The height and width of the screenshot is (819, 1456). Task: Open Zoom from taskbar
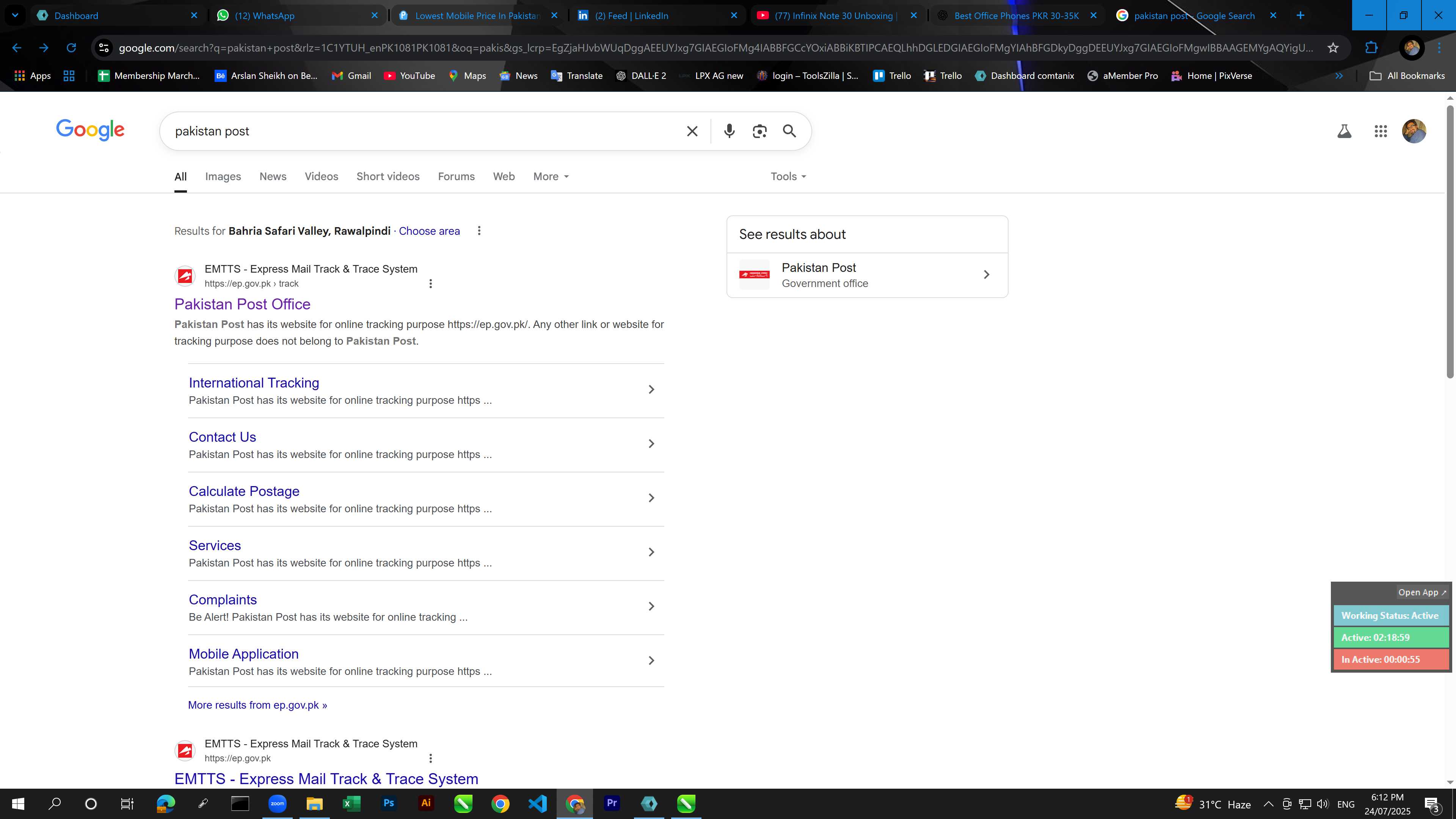[x=278, y=804]
